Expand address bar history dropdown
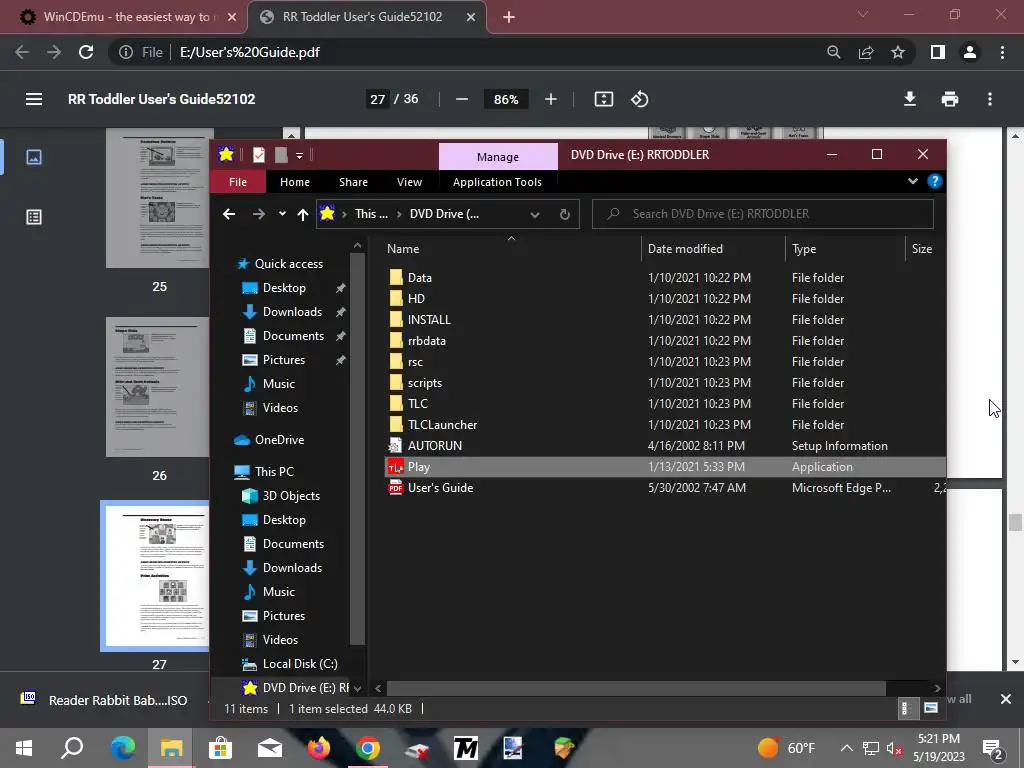The image size is (1024, 768). pos(535,214)
